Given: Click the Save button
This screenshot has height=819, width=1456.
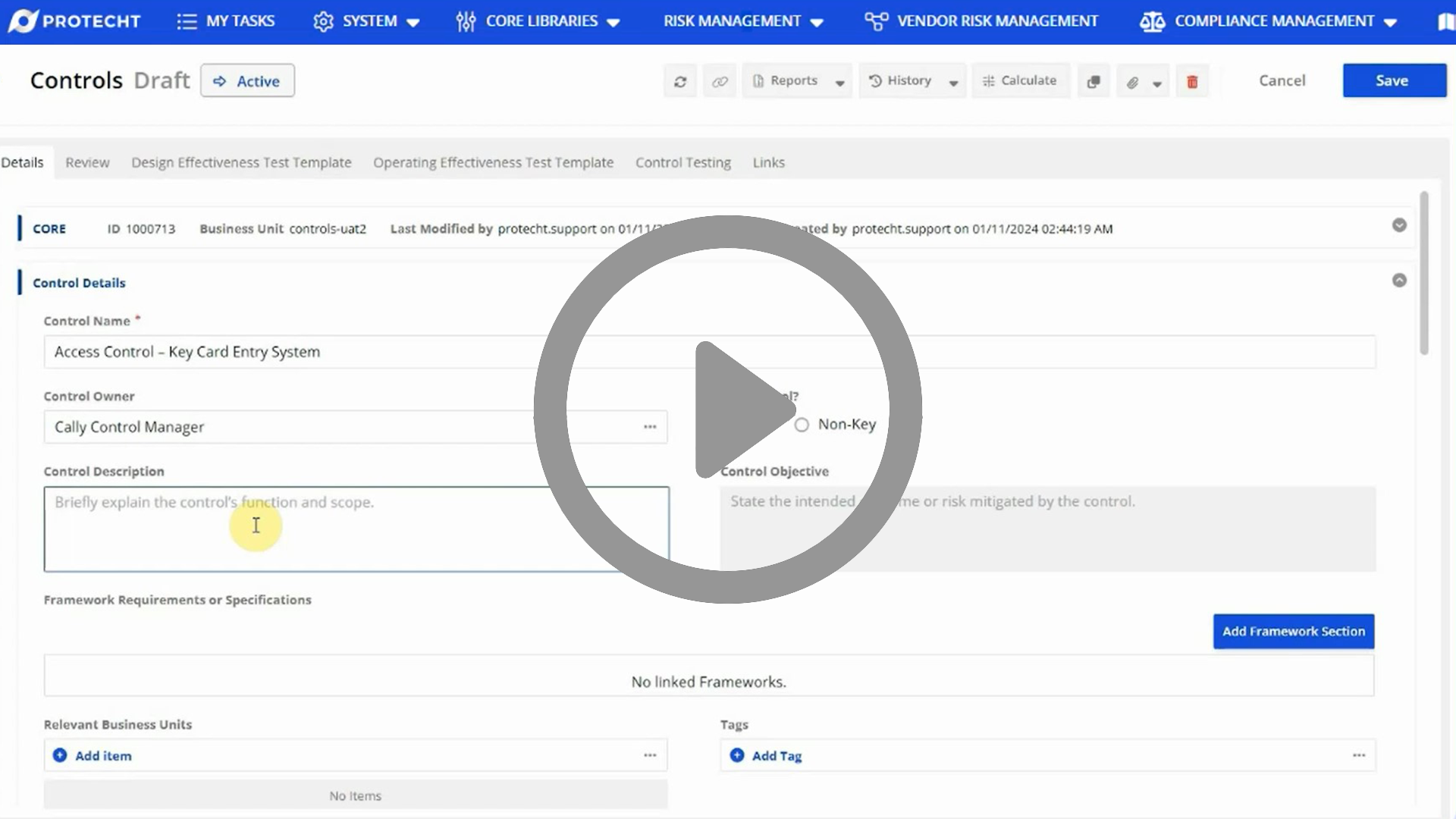Looking at the screenshot, I should (1393, 80).
